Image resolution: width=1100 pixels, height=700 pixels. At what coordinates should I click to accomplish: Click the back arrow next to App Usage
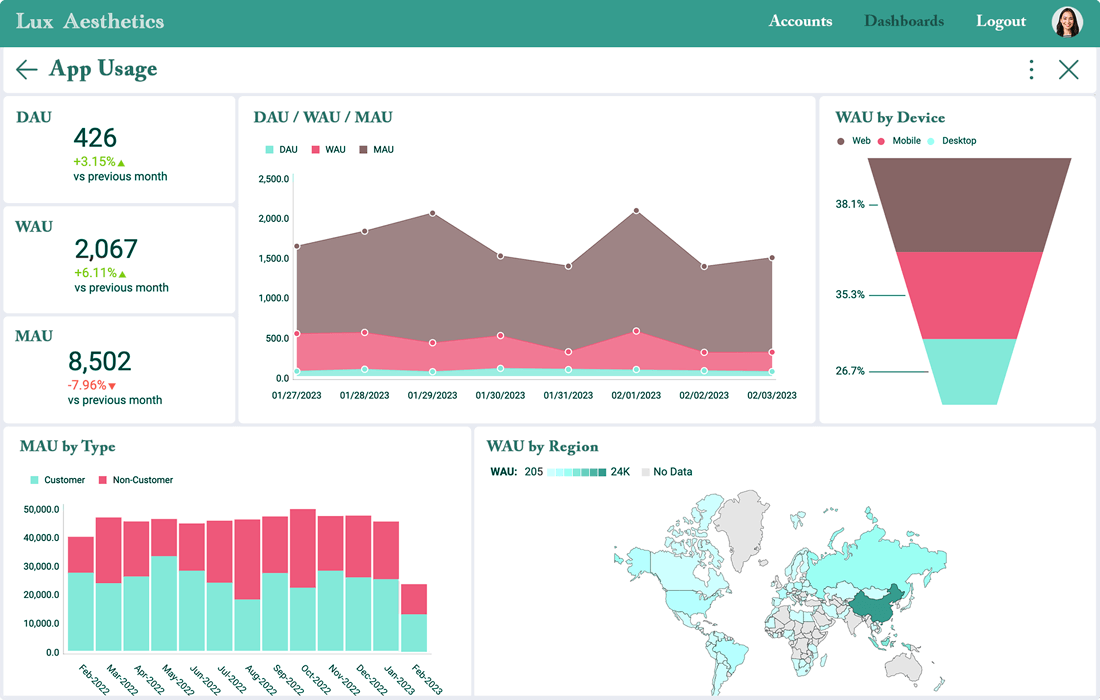click(26, 69)
